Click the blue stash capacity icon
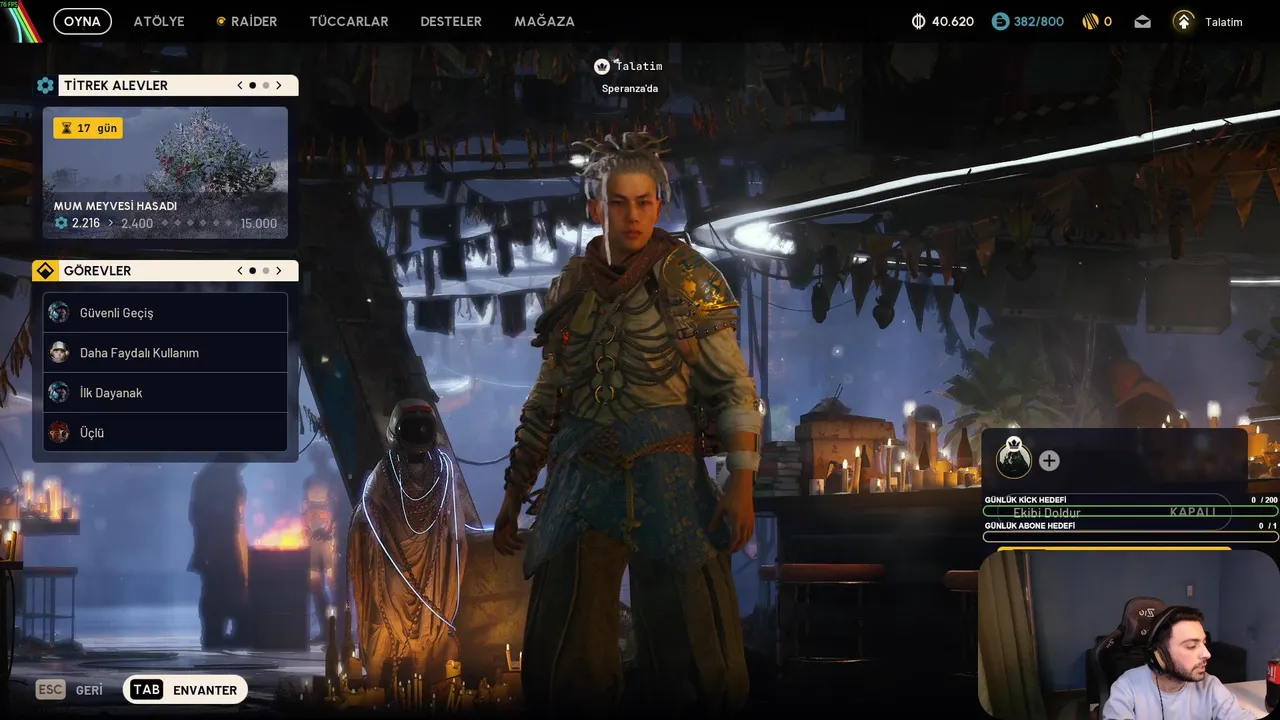The image size is (1280, 720). tap(1000, 21)
